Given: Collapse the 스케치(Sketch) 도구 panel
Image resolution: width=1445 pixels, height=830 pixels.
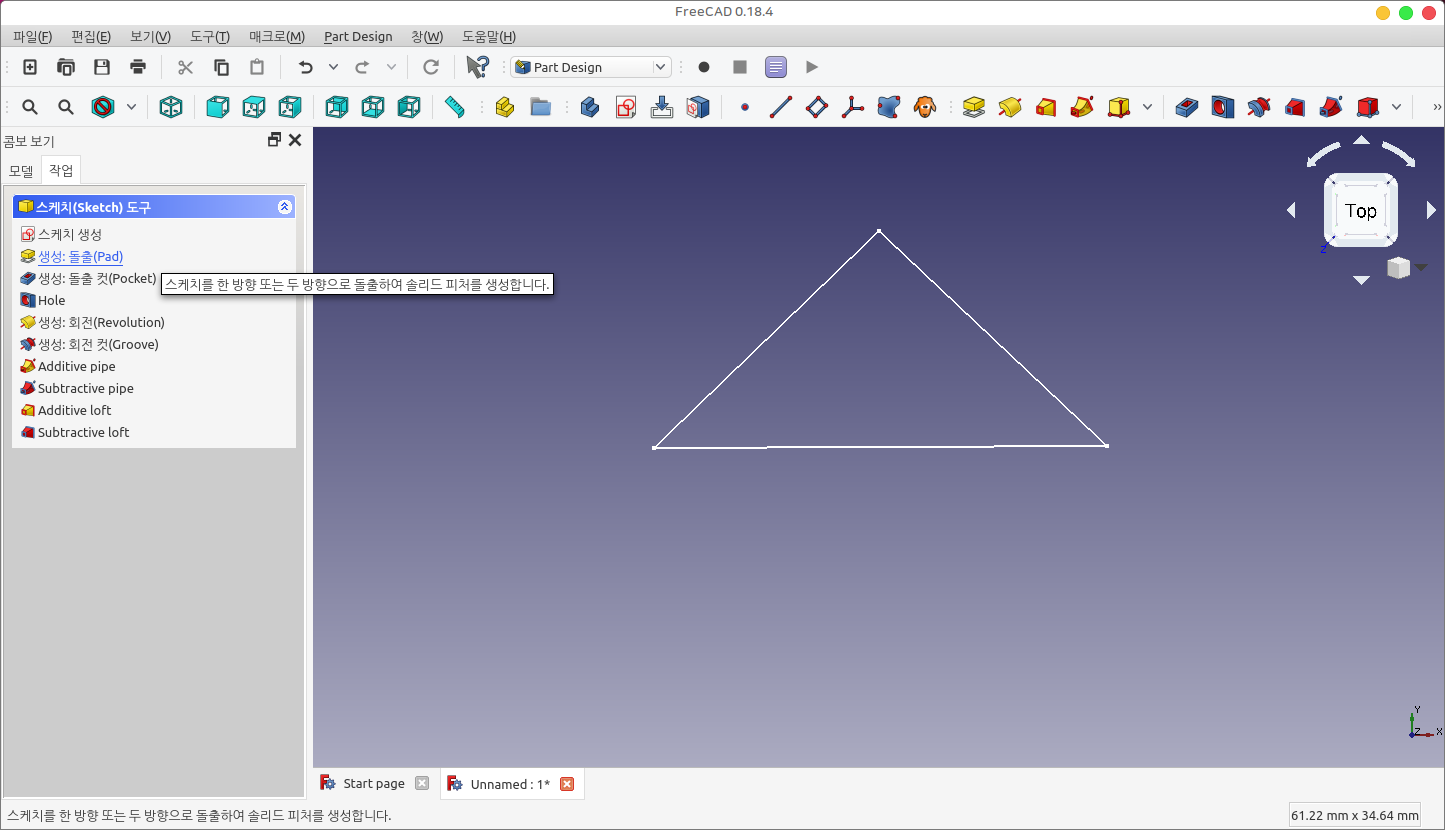Looking at the screenshot, I should click(285, 207).
